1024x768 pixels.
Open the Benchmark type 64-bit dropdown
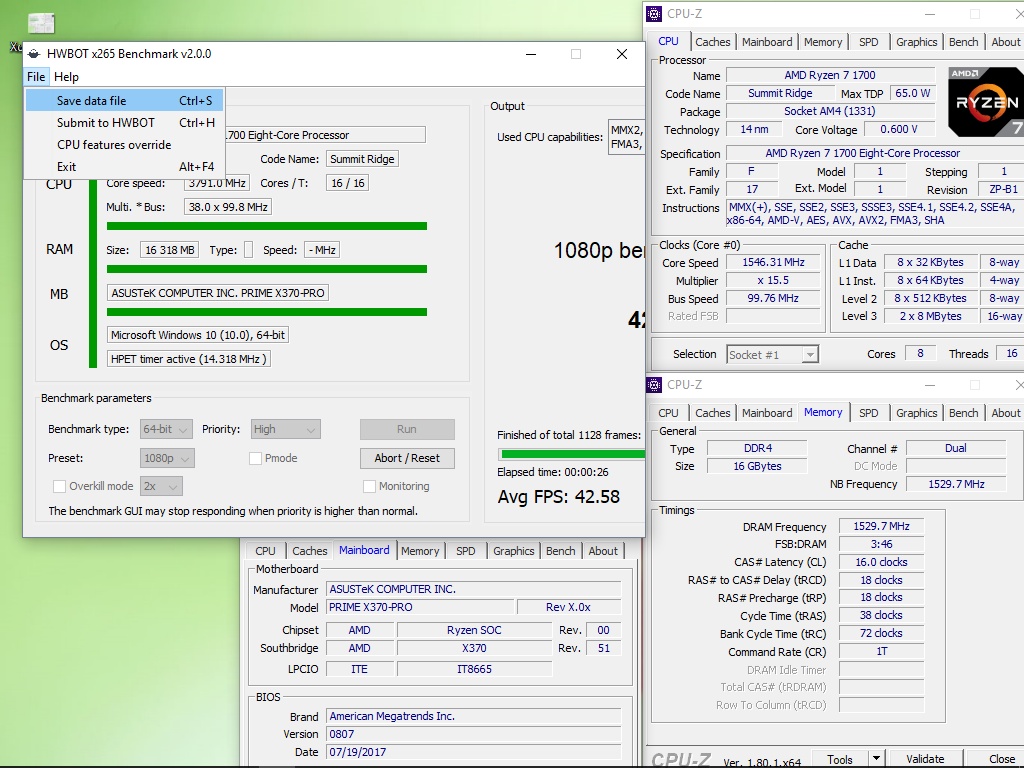(x=166, y=429)
